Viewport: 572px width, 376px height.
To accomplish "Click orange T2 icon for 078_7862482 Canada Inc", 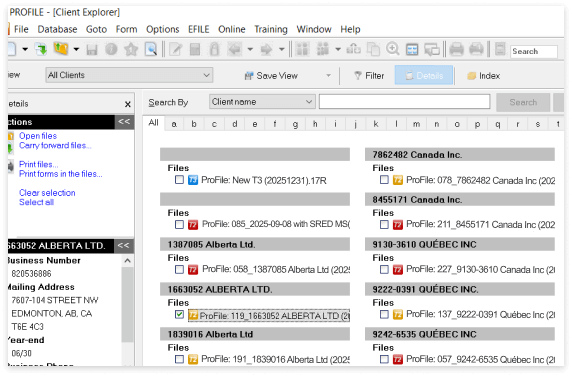I will point(398,180).
